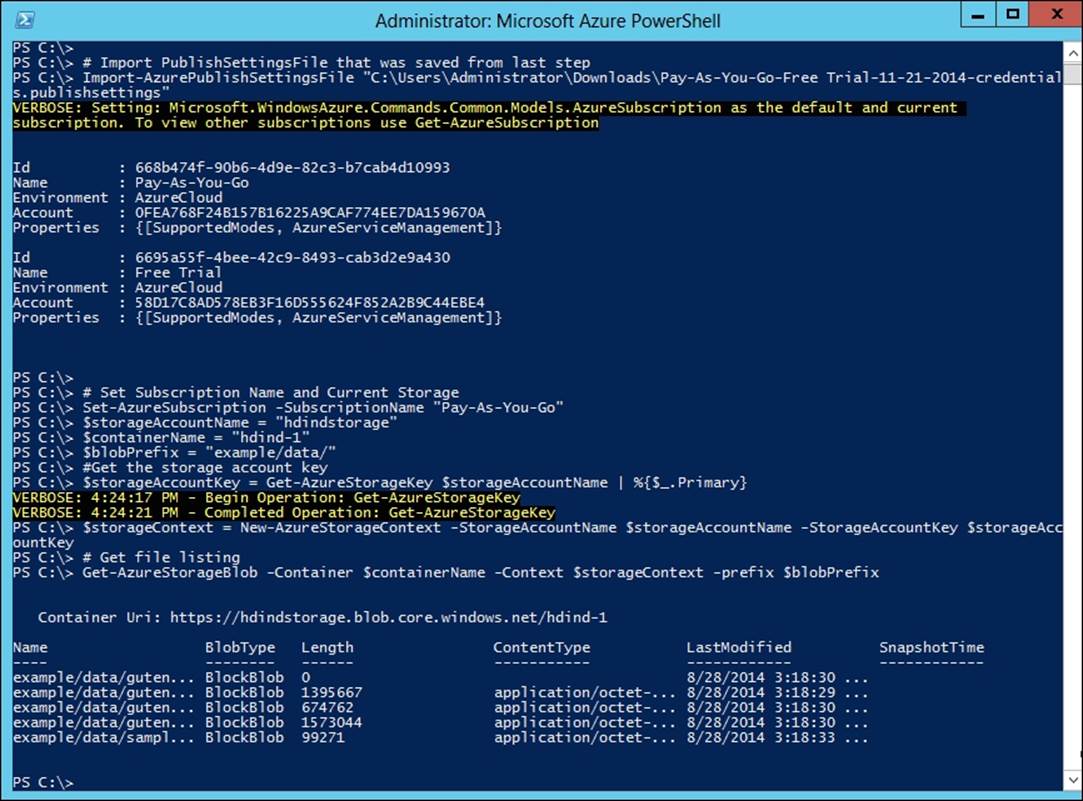This screenshot has width=1083, height=801.
Task: Click the blob length value 1573044
Action: pos(332,723)
